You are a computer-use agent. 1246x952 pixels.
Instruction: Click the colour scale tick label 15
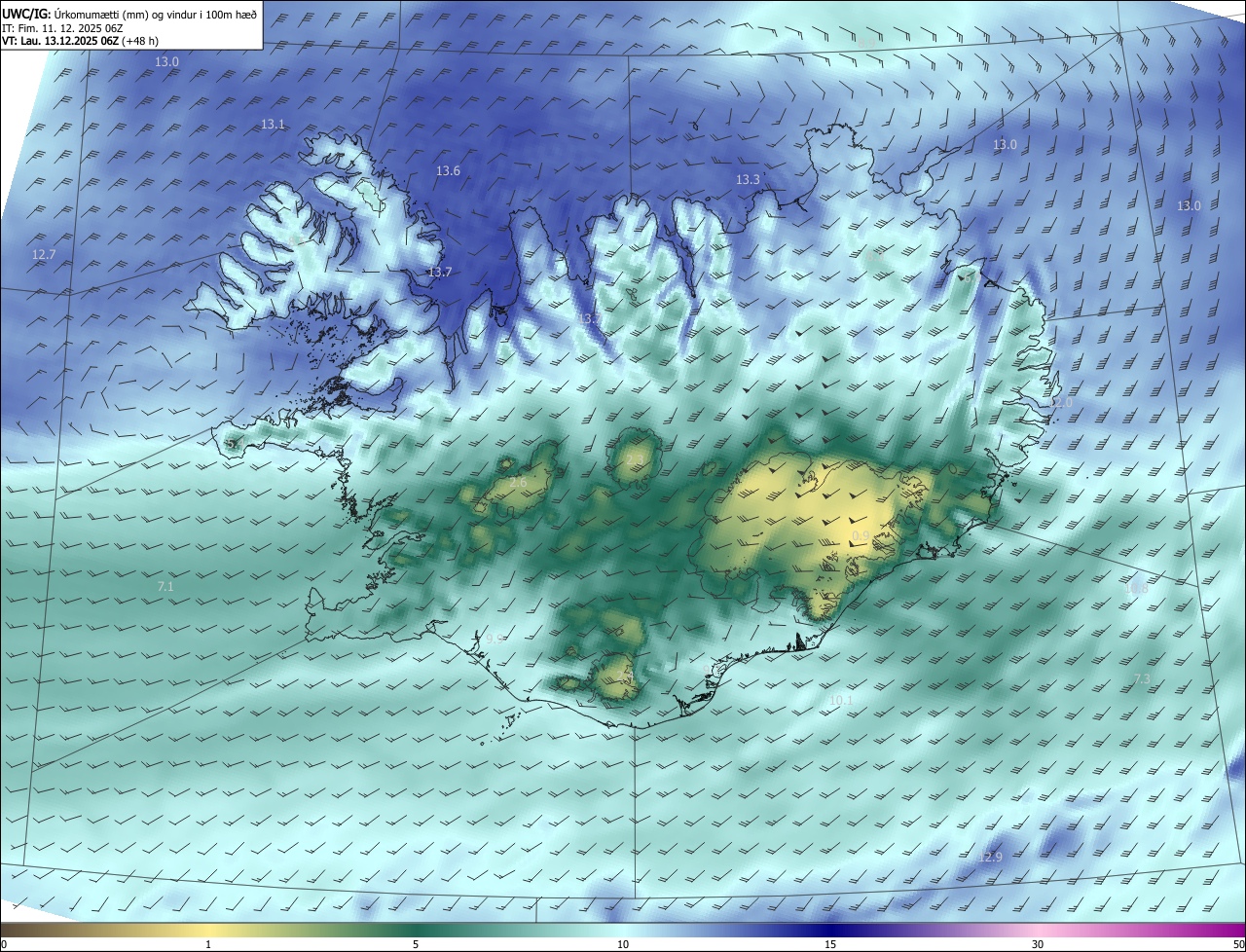click(x=830, y=944)
